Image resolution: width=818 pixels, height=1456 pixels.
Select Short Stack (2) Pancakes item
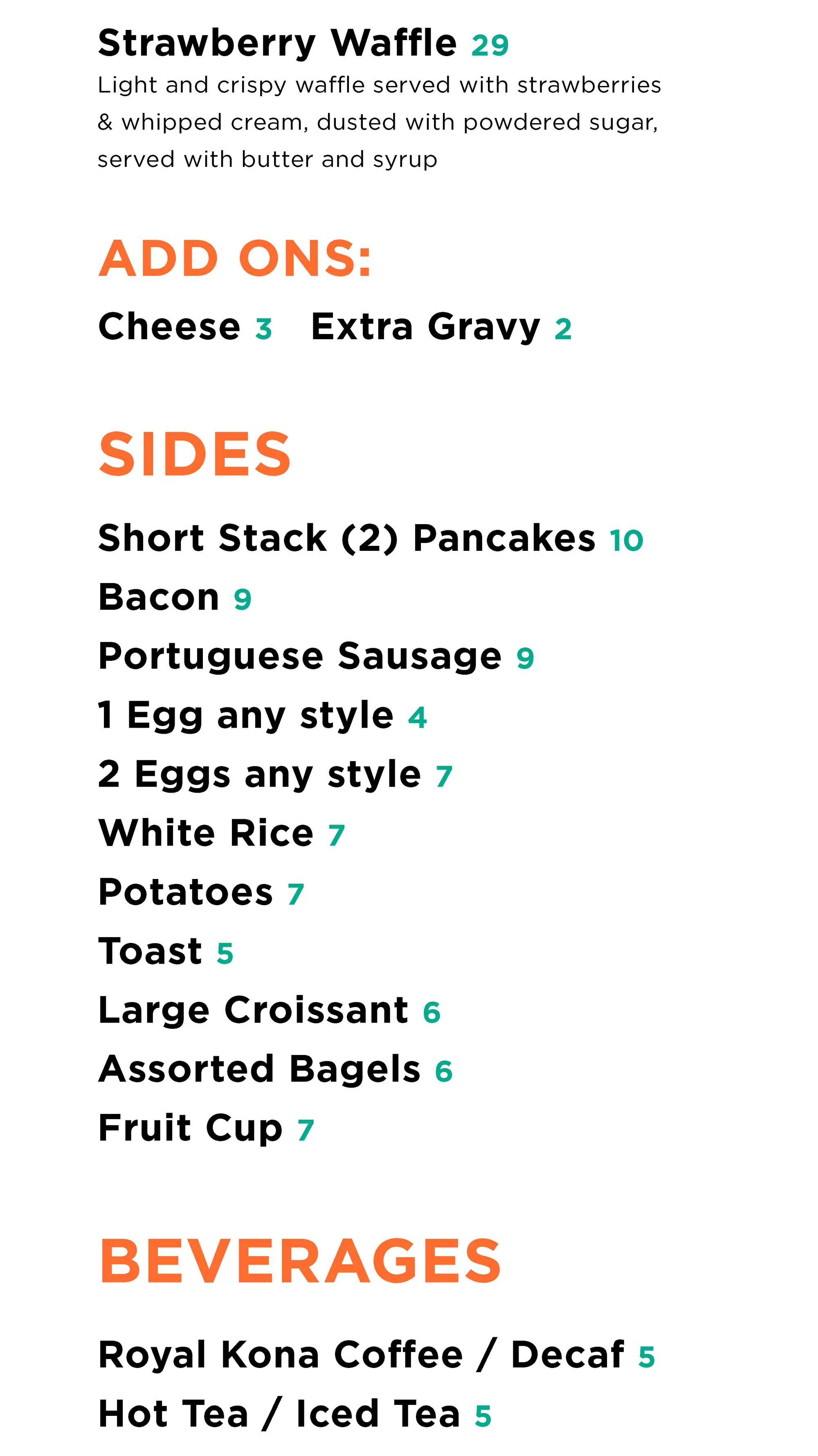point(346,538)
